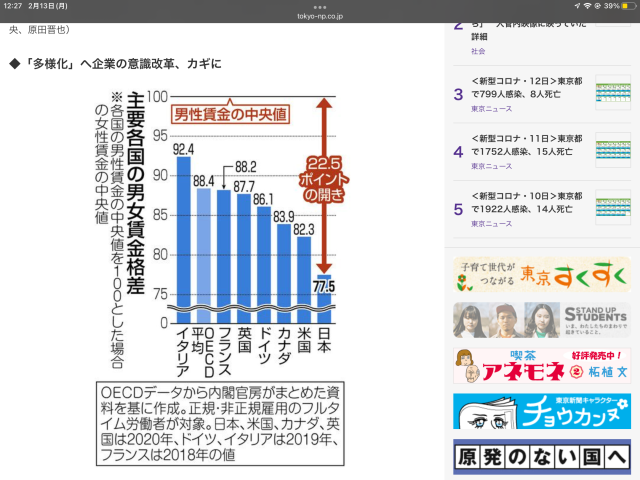Select 東京ニュース tag under rank 3 article
Screen dimensions: 640x480
492,110
